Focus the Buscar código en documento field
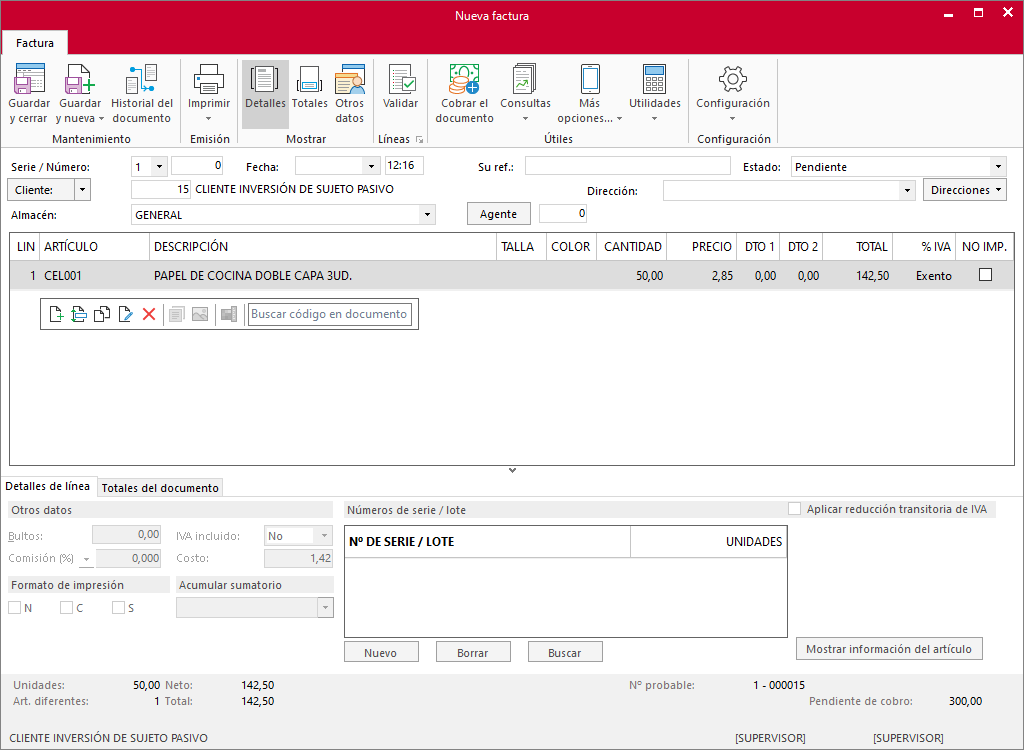 click(330, 314)
